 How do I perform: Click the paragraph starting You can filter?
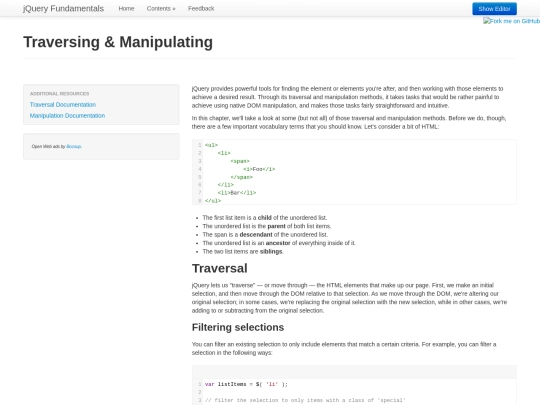point(344,349)
